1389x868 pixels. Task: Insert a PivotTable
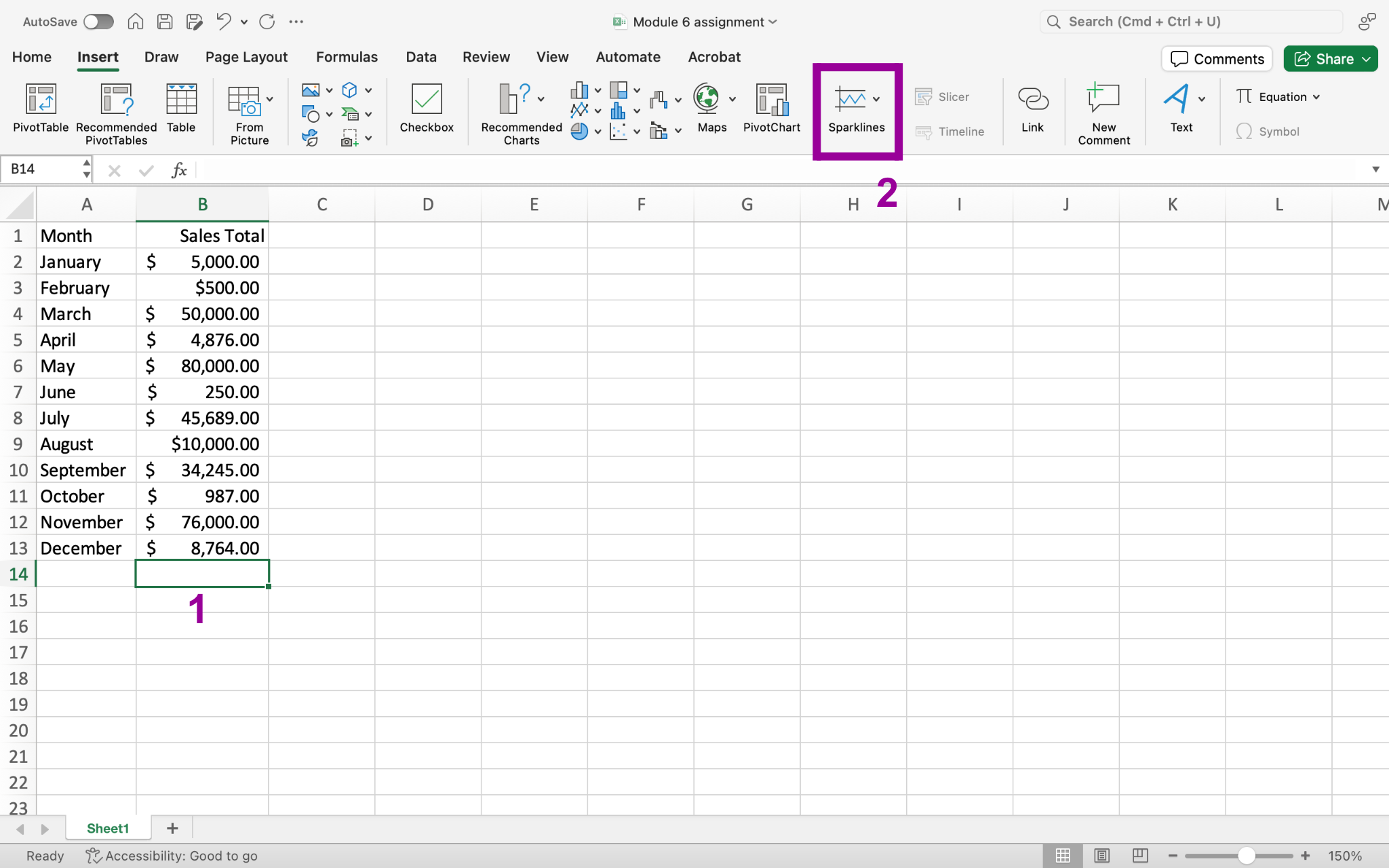tap(41, 108)
